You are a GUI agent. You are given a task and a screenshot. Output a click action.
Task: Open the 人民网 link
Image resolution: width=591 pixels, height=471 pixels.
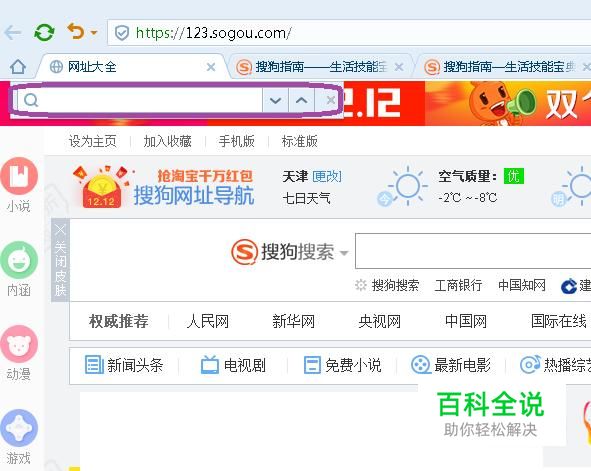pos(208,321)
